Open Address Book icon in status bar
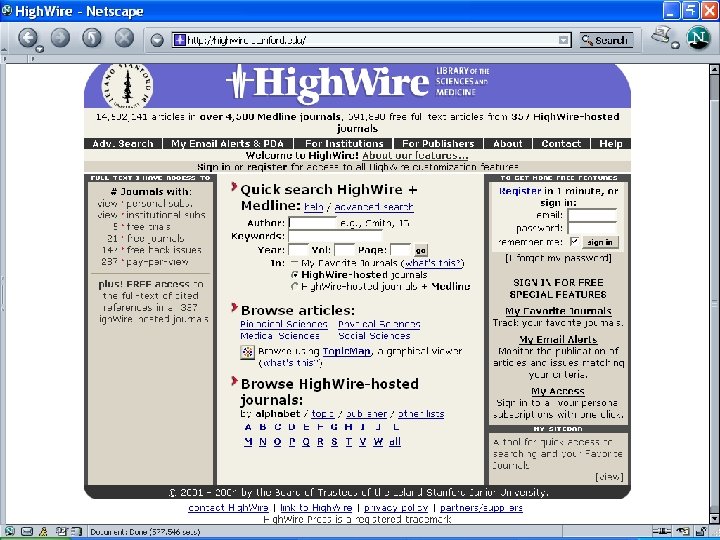 (76, 531)
